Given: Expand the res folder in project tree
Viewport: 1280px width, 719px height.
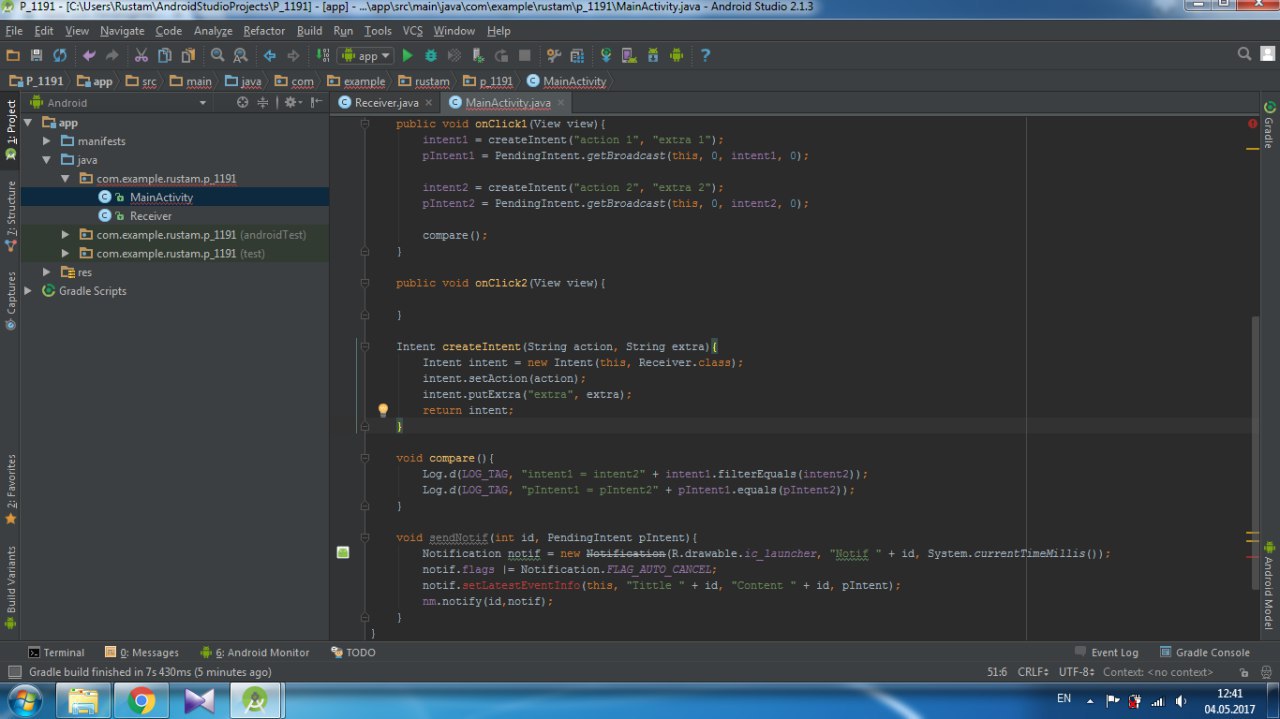Looking at the screenshot, I should (x=47, y=272).
